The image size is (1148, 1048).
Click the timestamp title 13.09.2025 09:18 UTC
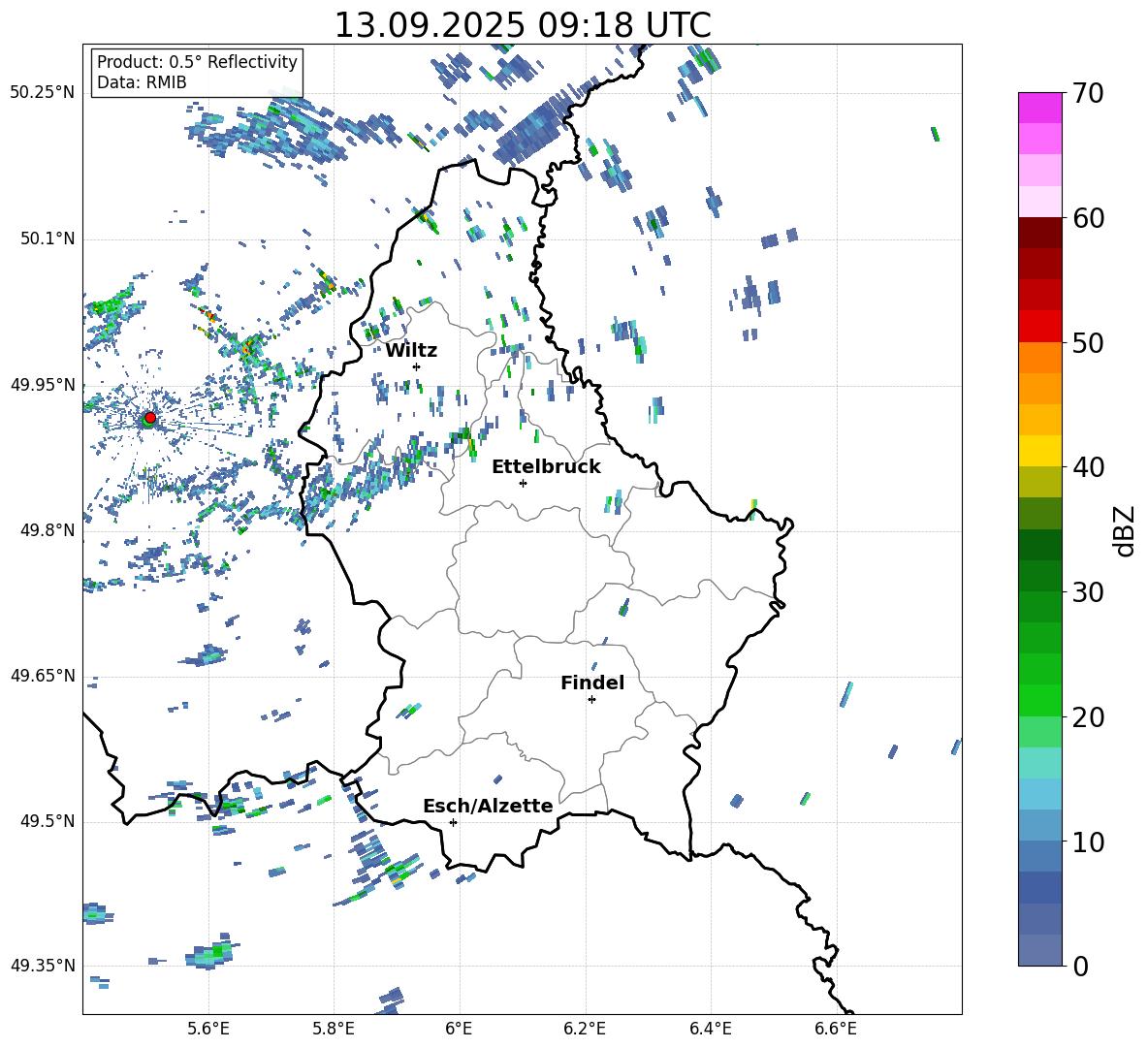(x=522, y=25)
